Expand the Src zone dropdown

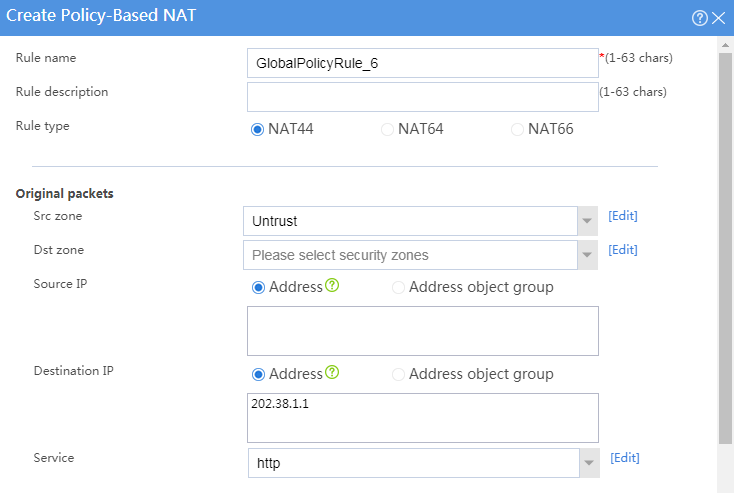pyautogui.click(x=587, y=221)
